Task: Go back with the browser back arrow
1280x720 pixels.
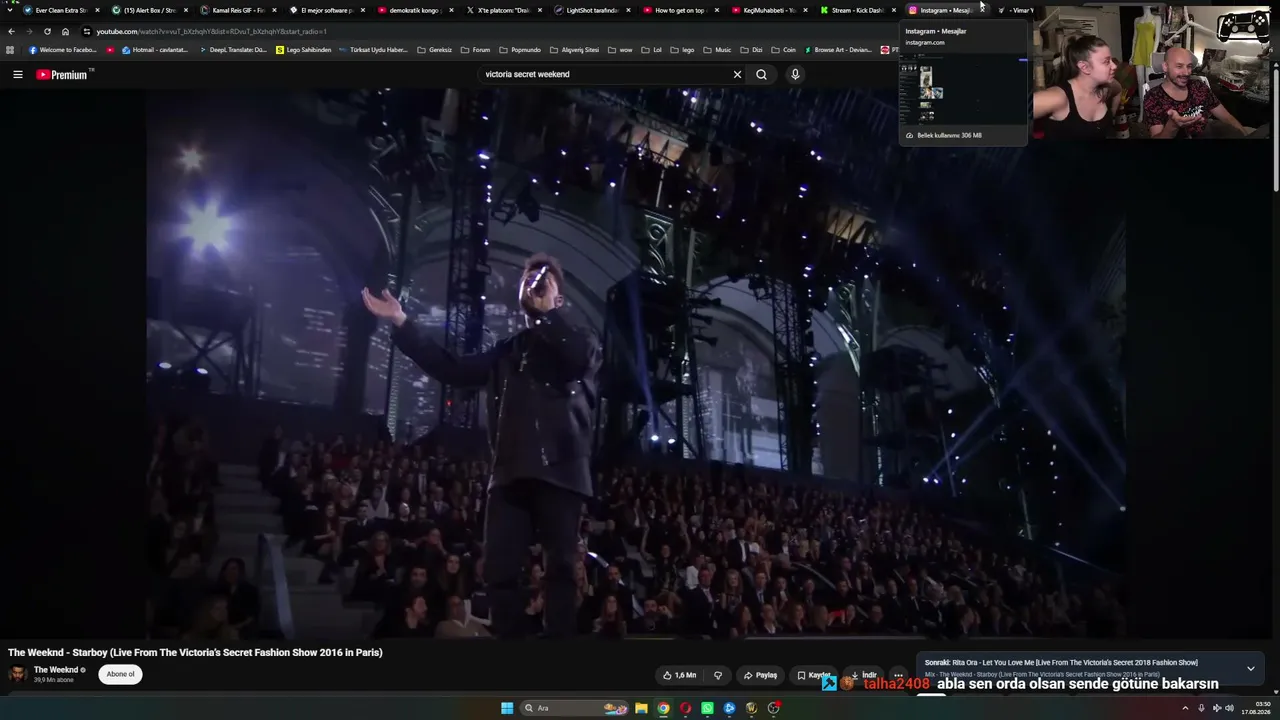Action: click(x=11, y=31)
